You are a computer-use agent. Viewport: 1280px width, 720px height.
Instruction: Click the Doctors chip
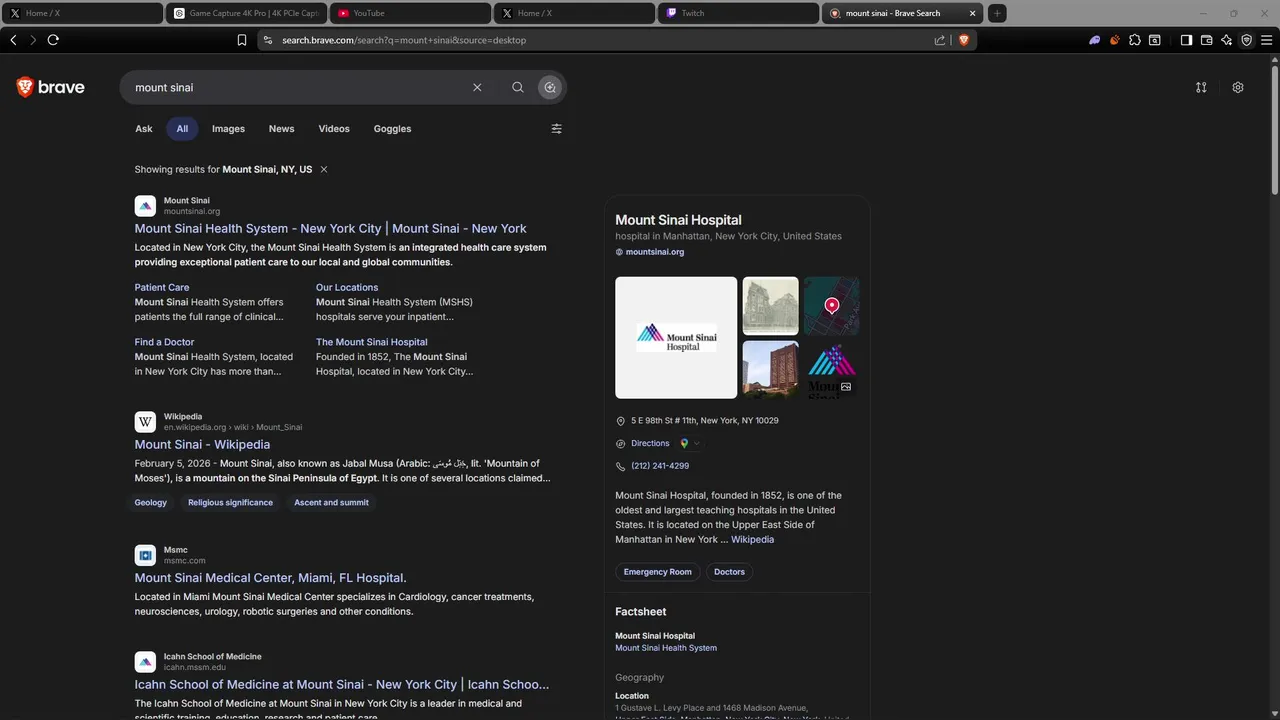729,572
